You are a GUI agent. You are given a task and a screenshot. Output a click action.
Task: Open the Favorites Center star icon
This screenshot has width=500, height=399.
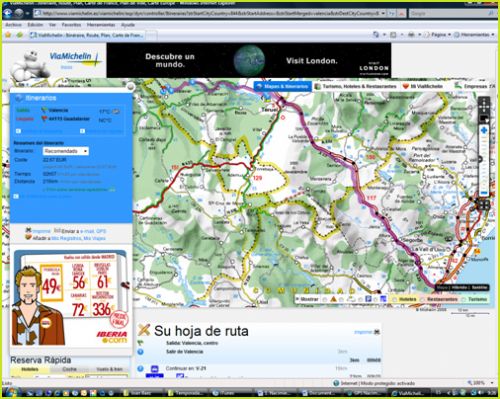coord(8,35)
